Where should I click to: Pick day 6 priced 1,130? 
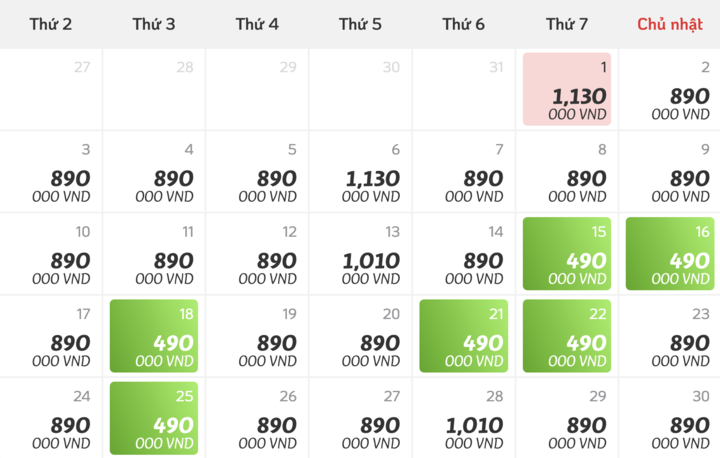(x=360, y=171)
